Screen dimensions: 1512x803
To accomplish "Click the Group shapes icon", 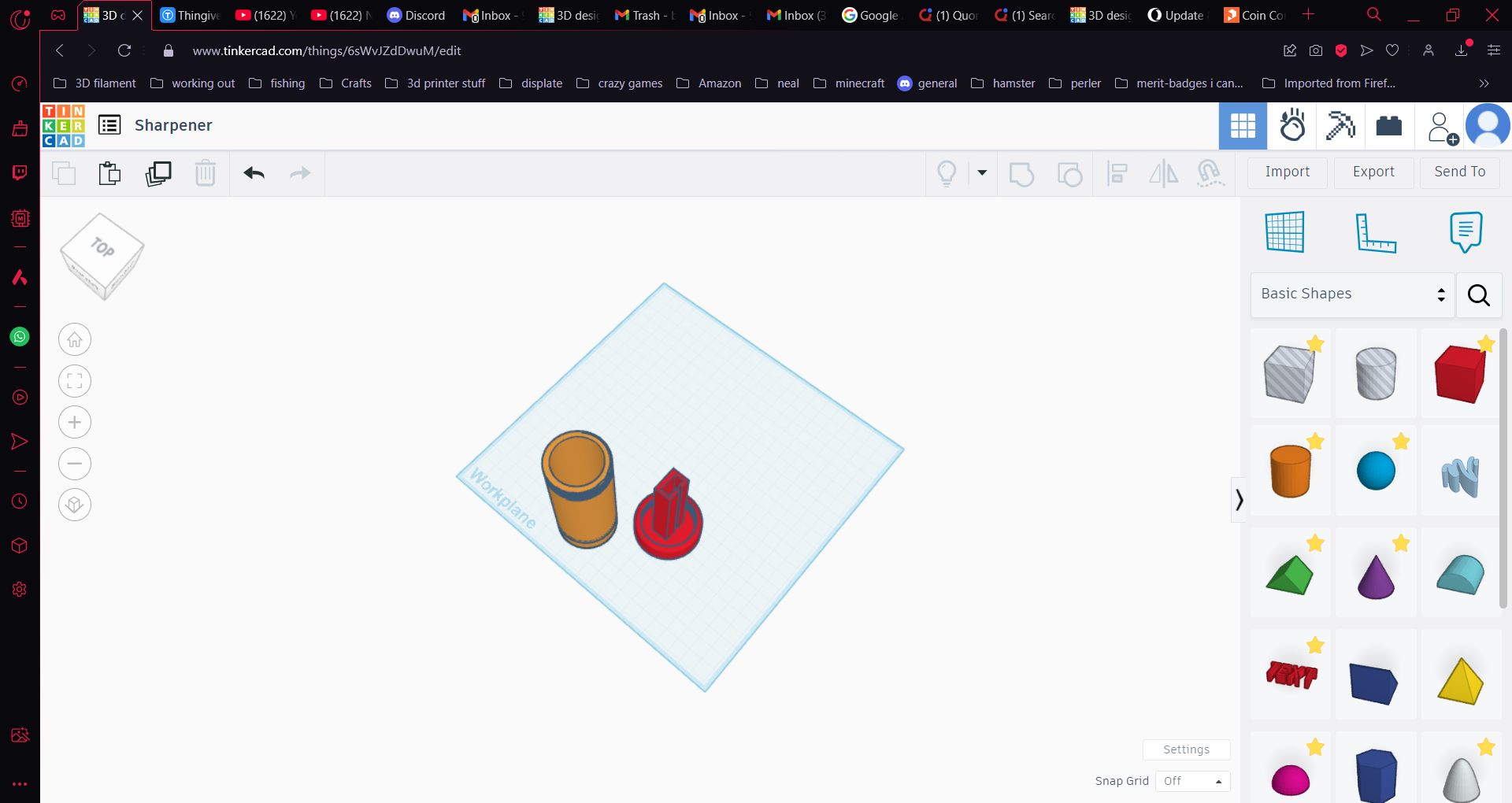I will click(x=1021, y=173).
